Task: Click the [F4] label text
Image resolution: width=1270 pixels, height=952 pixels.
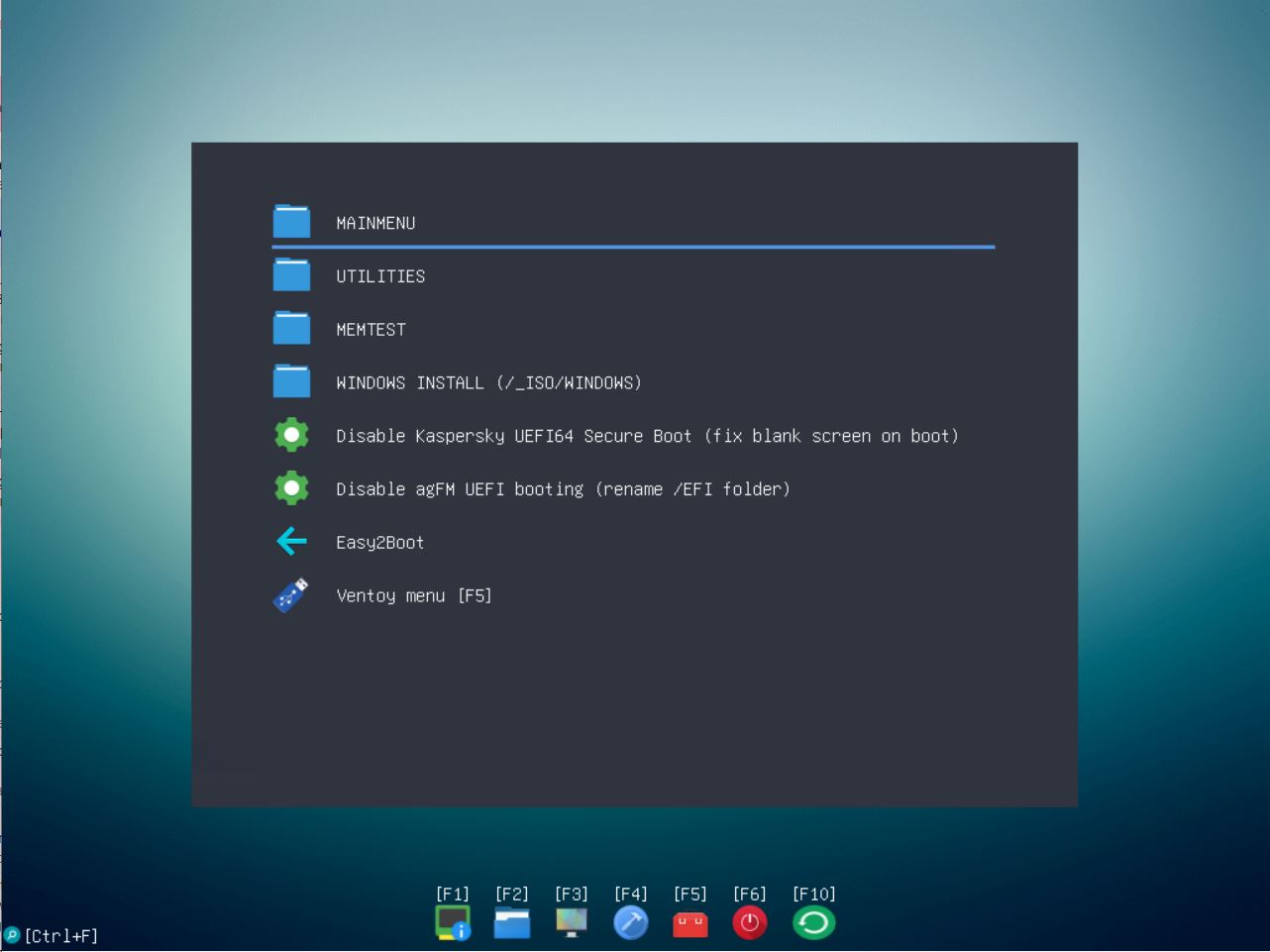Action: [631, 894]
